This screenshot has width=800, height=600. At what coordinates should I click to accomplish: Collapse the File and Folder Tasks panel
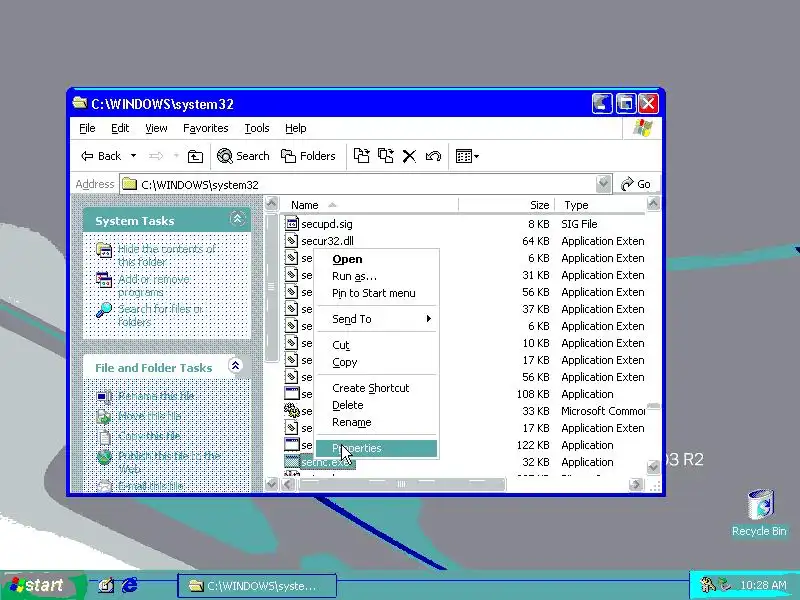(235, 366)
